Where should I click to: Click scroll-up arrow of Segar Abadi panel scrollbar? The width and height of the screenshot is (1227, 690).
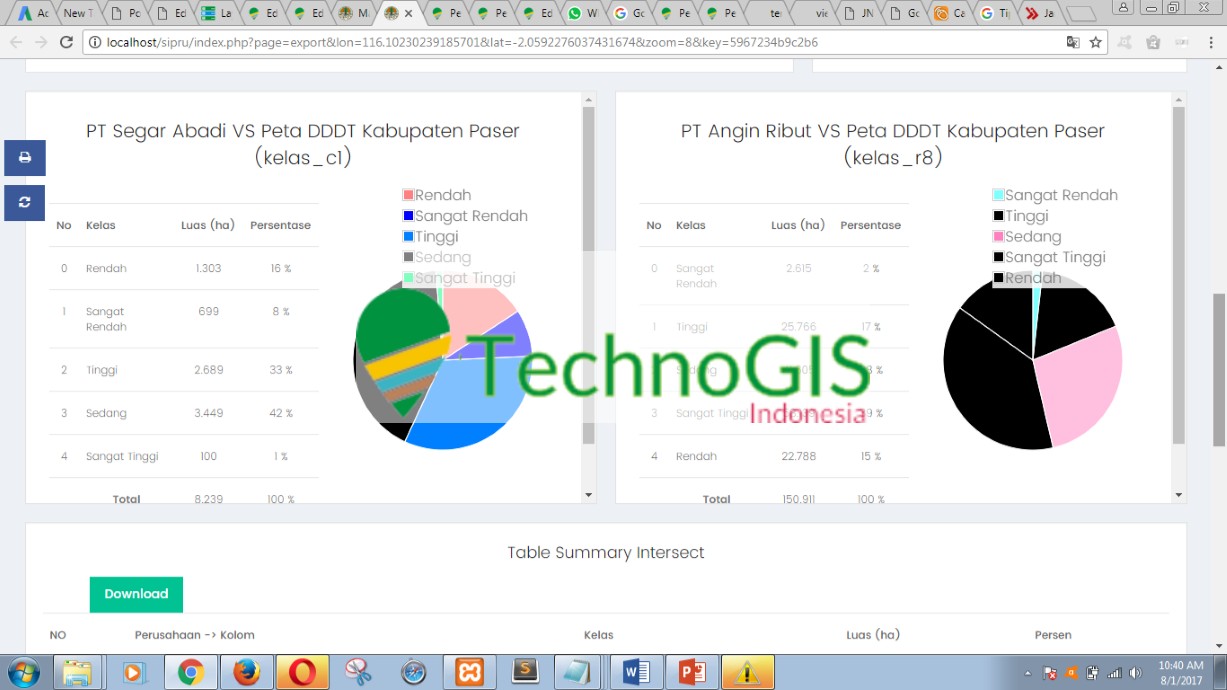click(588, 100)
